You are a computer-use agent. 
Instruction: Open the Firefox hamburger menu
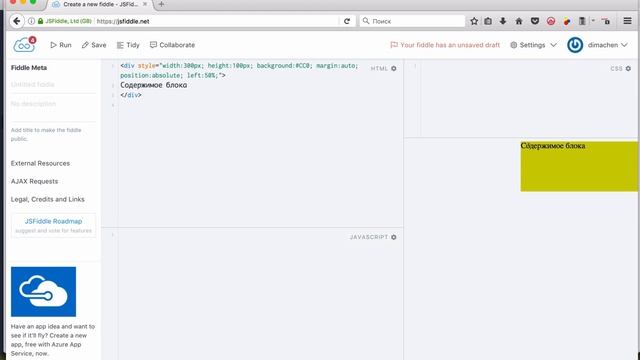627,21
